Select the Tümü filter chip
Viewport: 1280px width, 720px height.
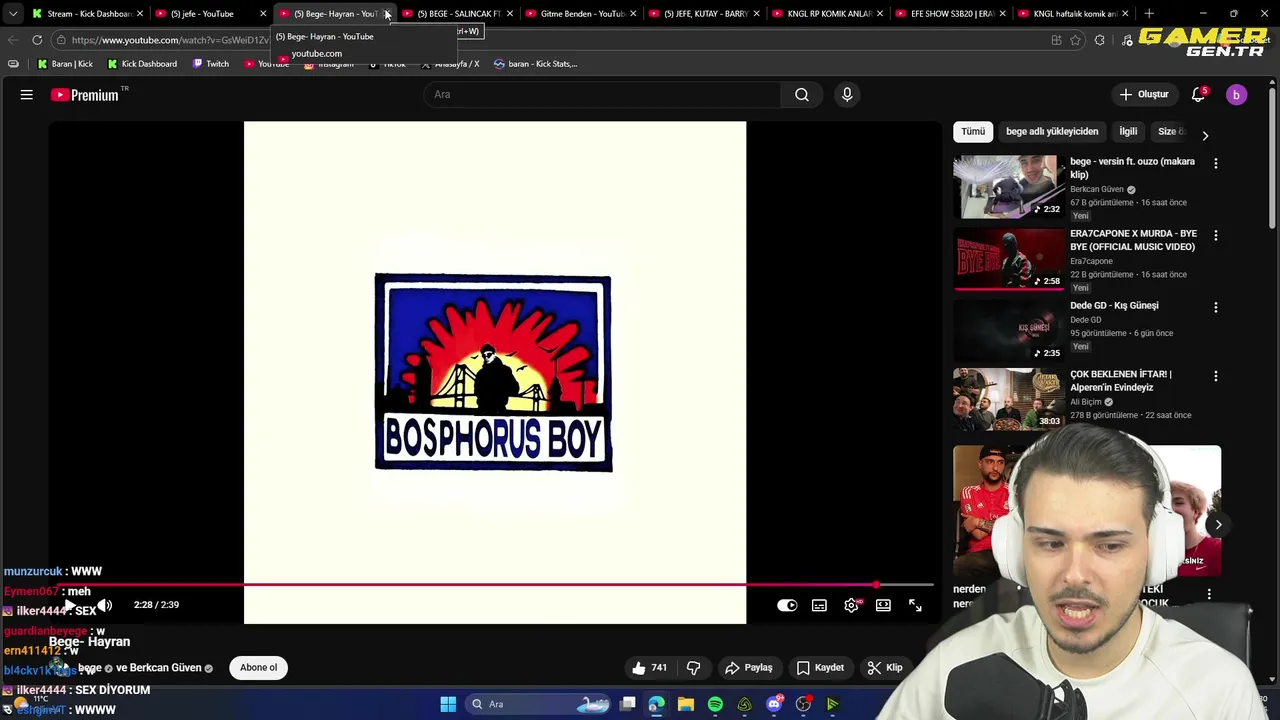[973, 132]
